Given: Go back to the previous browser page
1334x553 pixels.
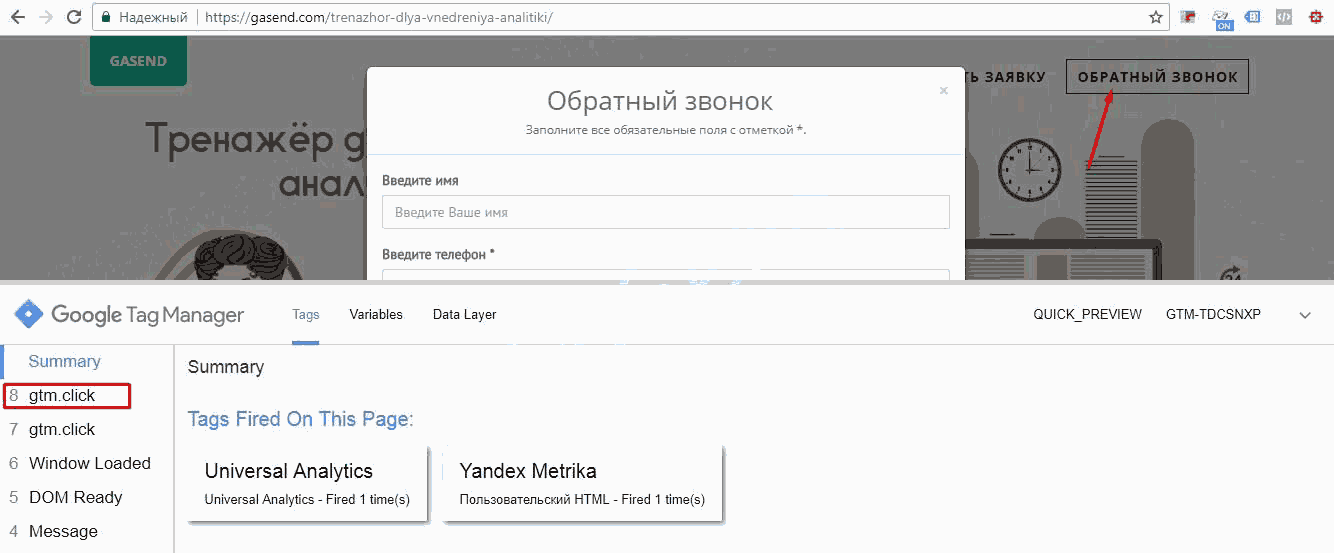Looking at the screenshot, I should 18,17.
